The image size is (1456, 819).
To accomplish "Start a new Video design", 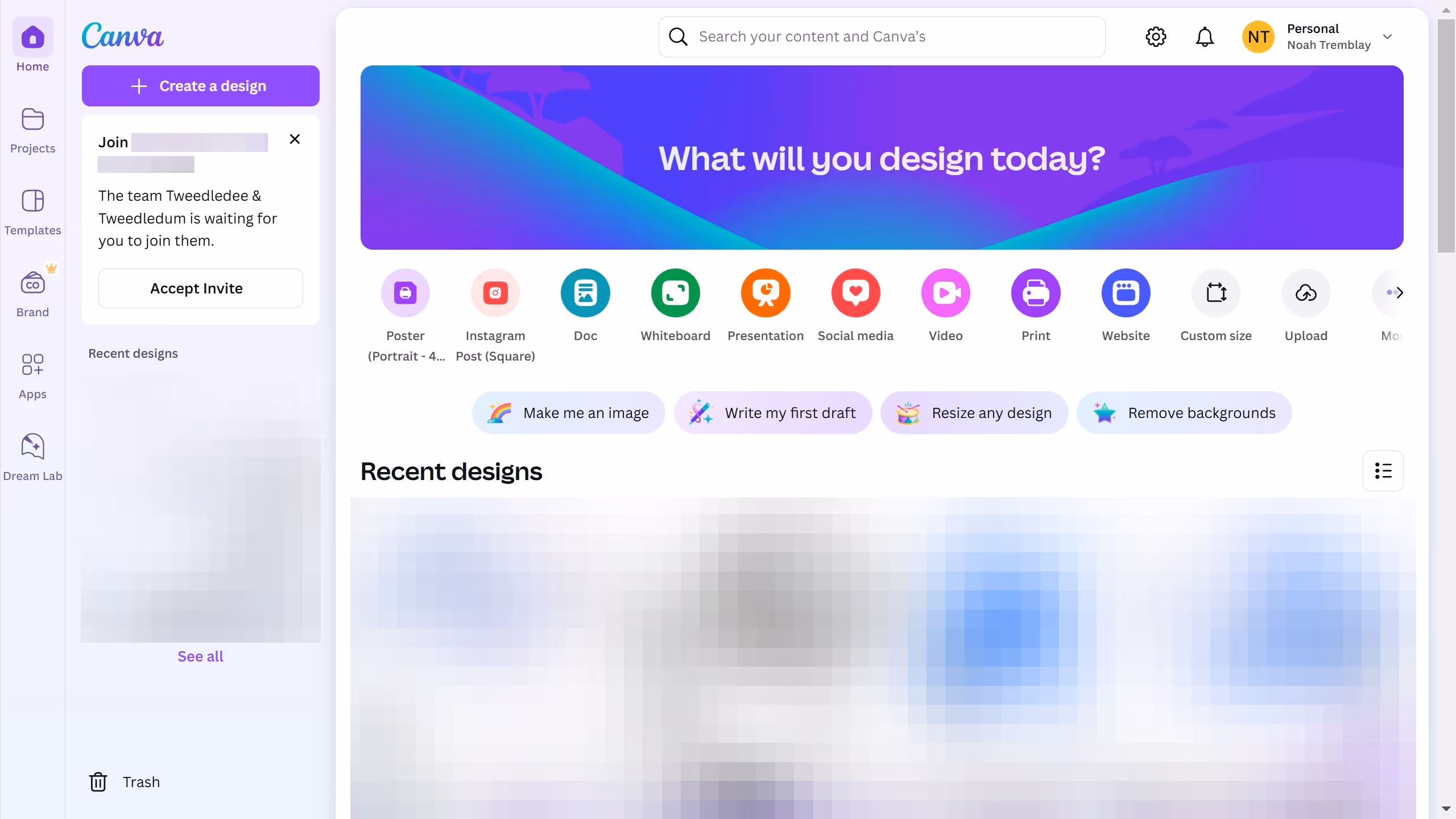I will click(x=945, y=293).
